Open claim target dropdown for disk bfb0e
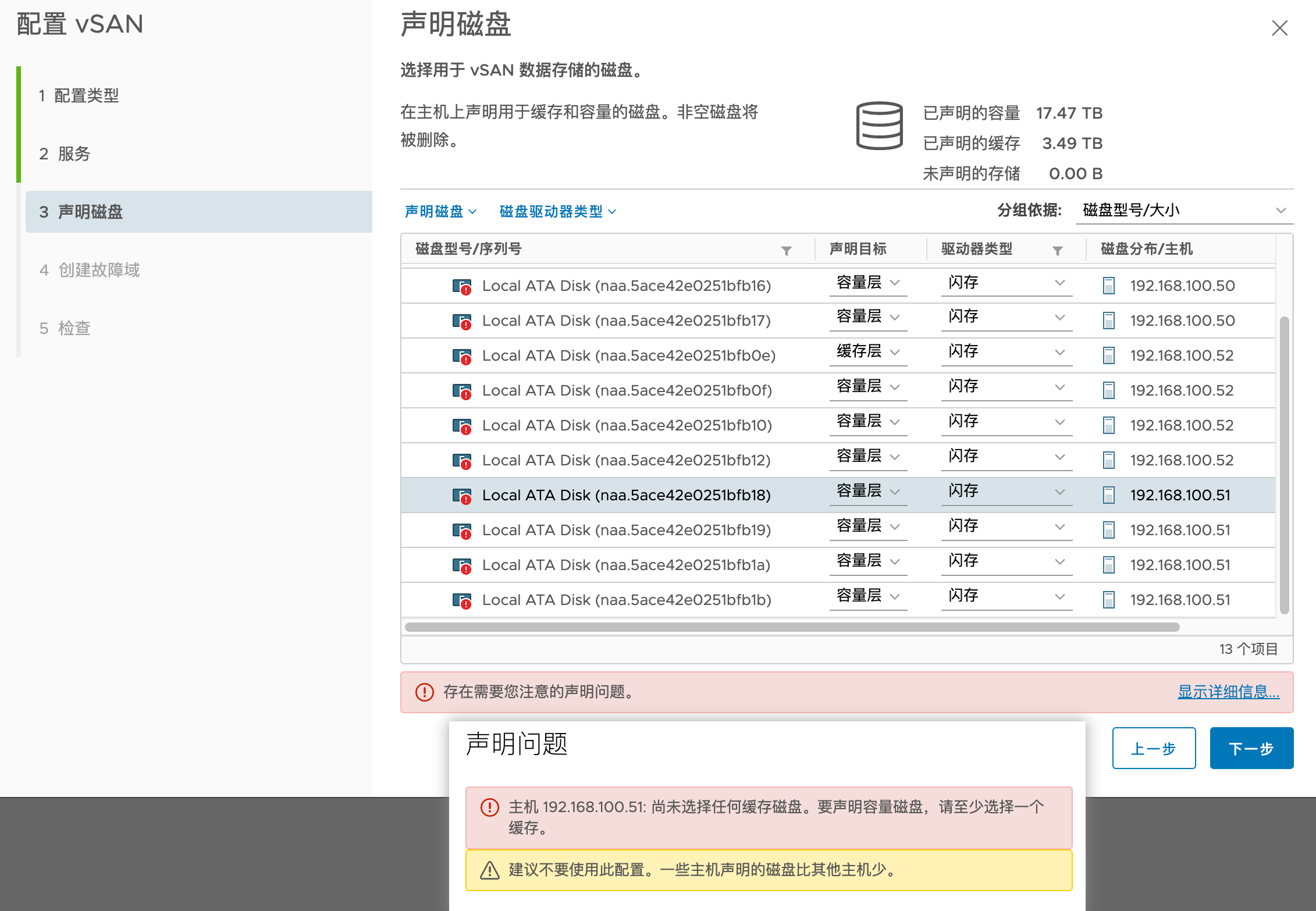Image resolution: width=1316 pixels, height=911 pixels. point(867,352)
